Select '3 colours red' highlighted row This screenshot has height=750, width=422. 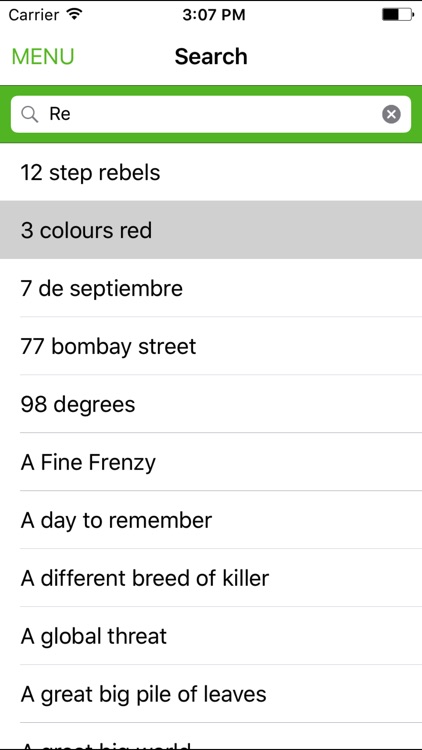click(x=211, y=230)
